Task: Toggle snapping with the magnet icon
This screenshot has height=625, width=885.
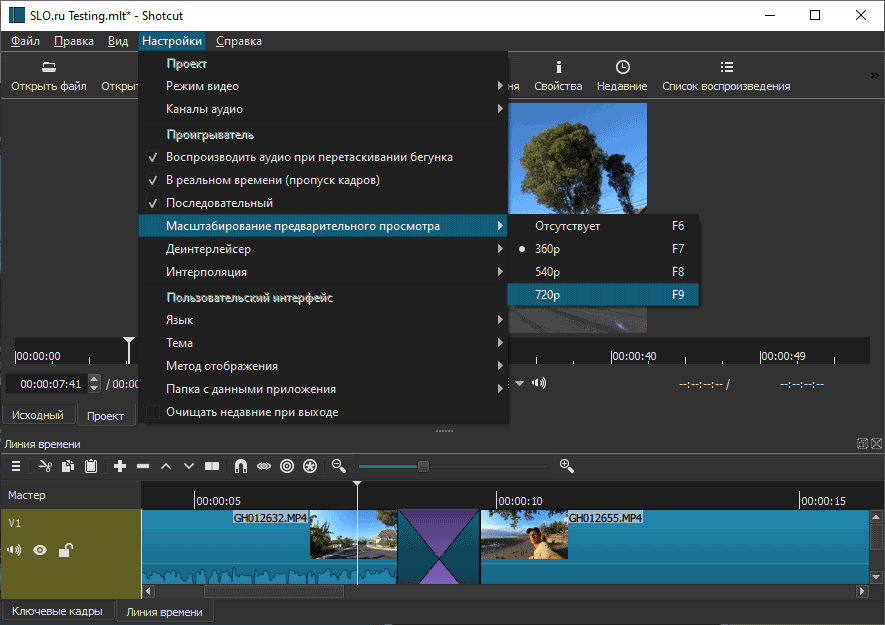Action: click(x=238, y=465)
